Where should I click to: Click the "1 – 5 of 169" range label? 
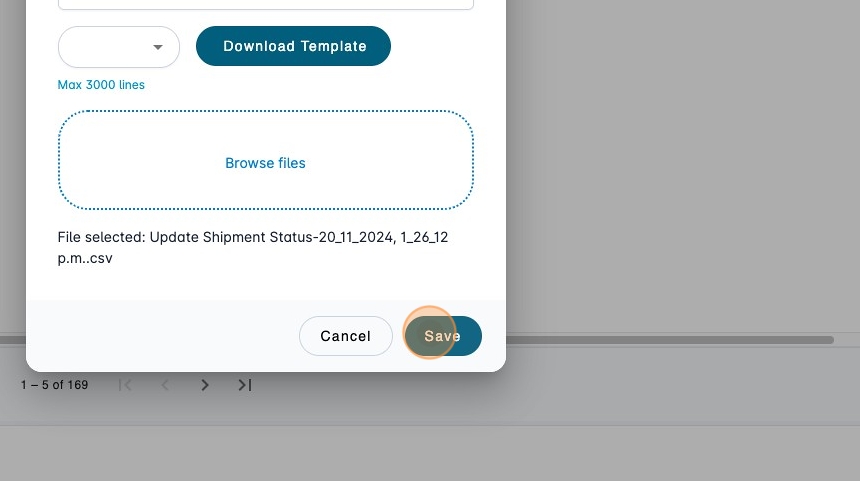[54, 385]
